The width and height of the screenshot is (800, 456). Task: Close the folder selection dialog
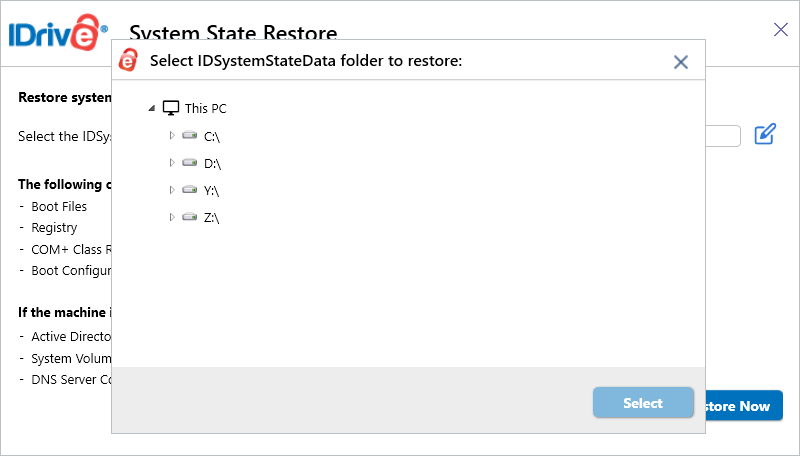click(x=681, y=62)
